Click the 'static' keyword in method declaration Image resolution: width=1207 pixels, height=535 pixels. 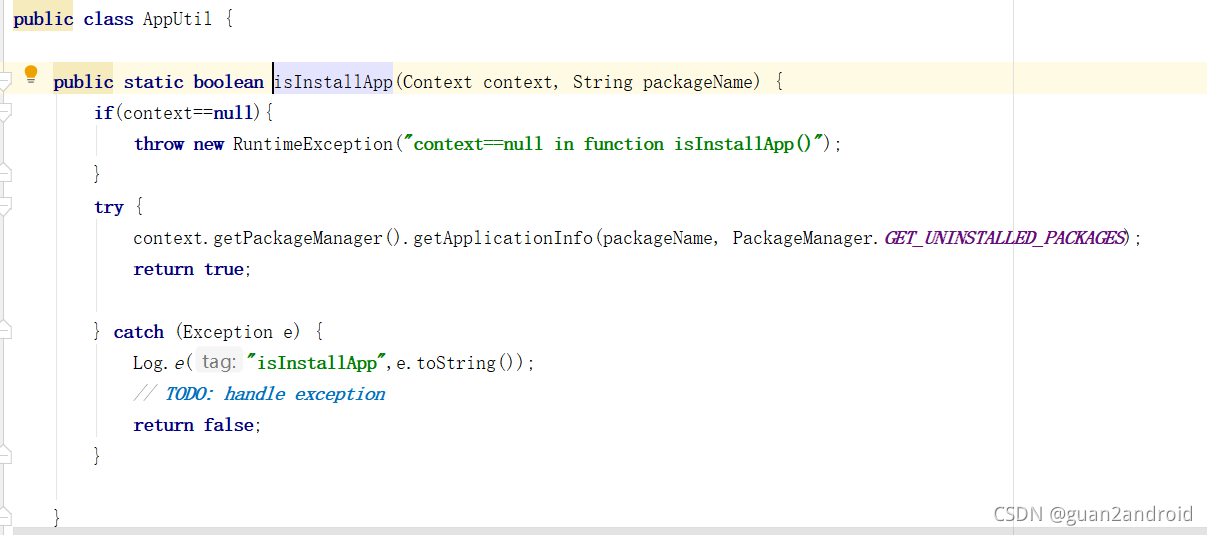(154, 82)
